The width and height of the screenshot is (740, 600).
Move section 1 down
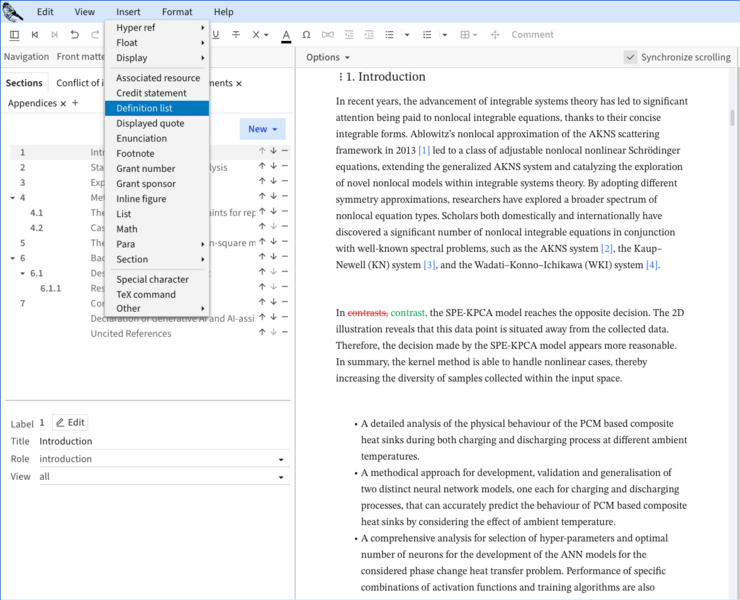(273, 151)
